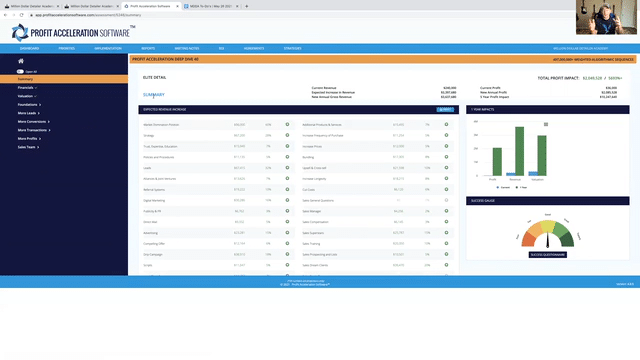The height and width of the screenshot is (360, 640).
Task: Open the Priorities nav item
Action: pos(67,49)
